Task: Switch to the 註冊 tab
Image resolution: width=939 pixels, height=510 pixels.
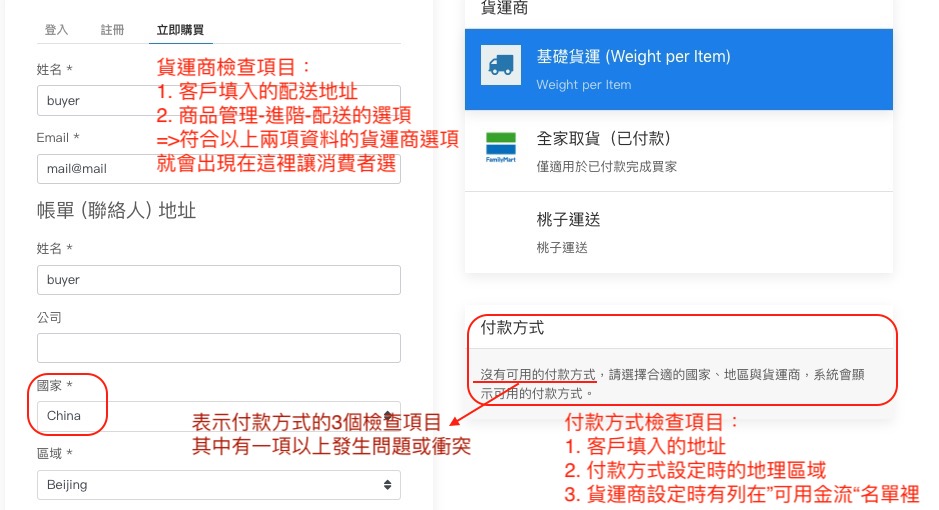Action: tap(113, 29)
